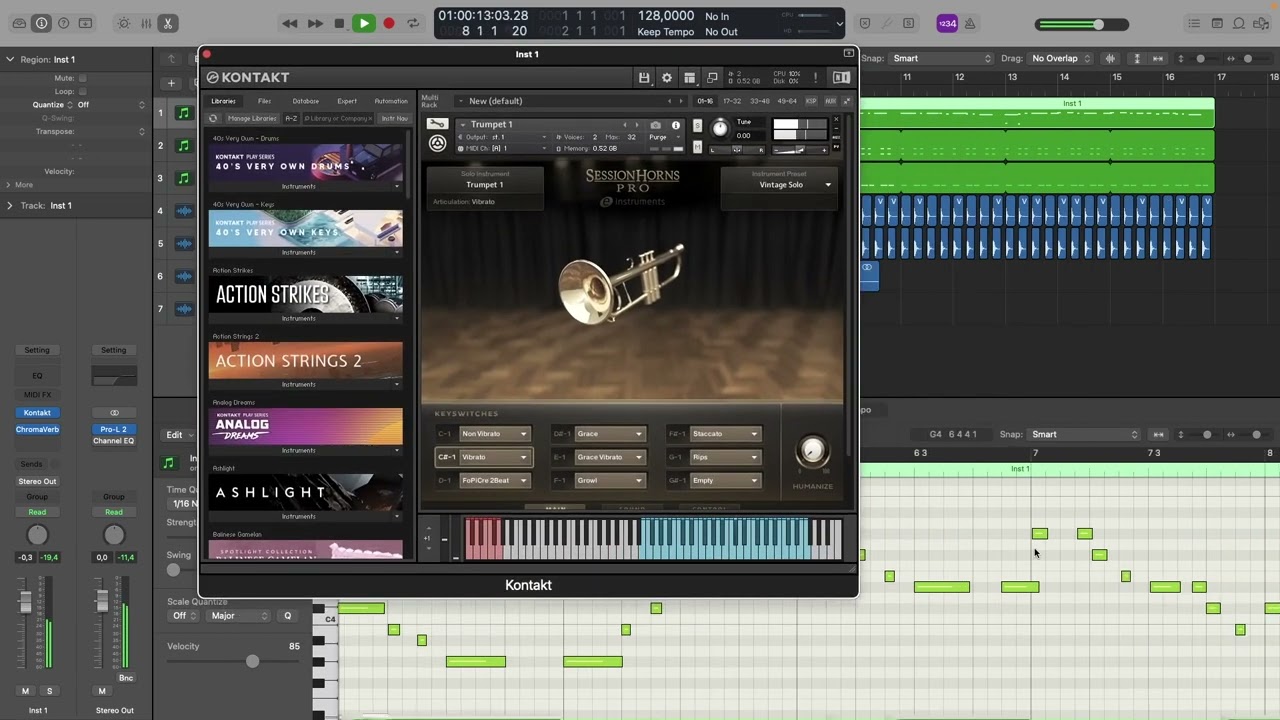
Task: Click the Manage Libraries button
Action: click(252, 118)
